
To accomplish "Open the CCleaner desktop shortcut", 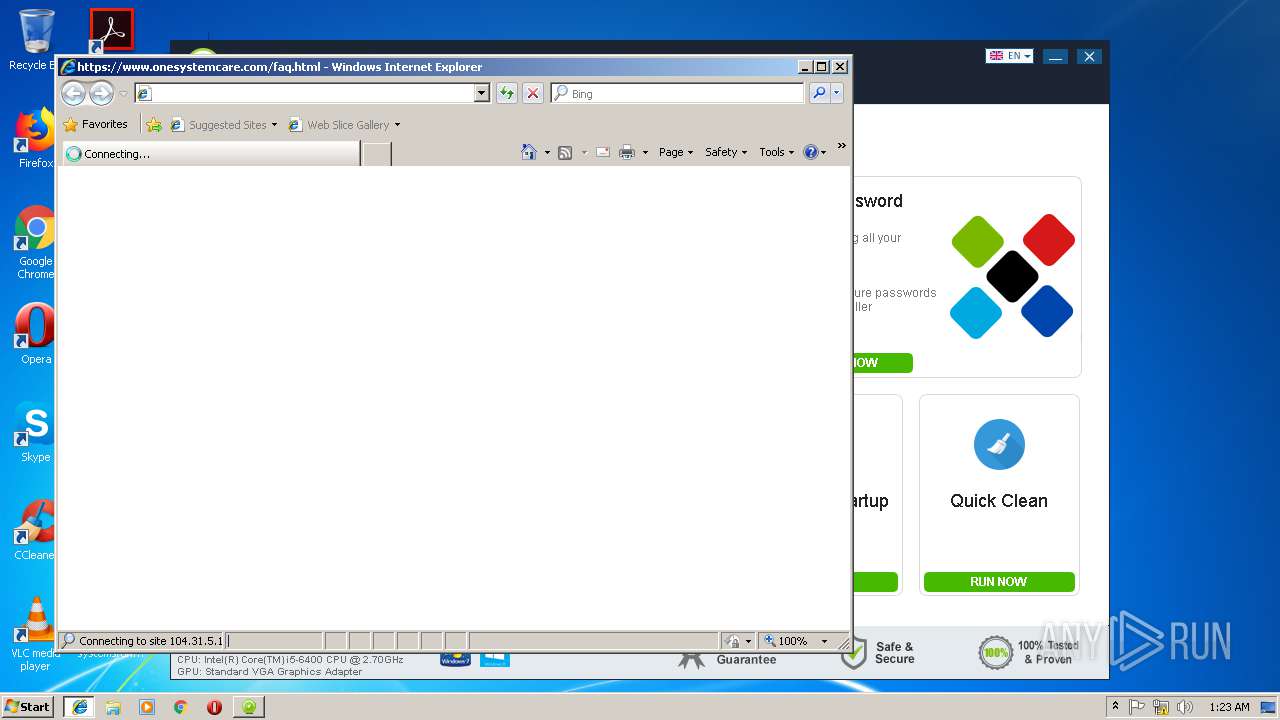I will pyautogui.click(x=35, y=530).
